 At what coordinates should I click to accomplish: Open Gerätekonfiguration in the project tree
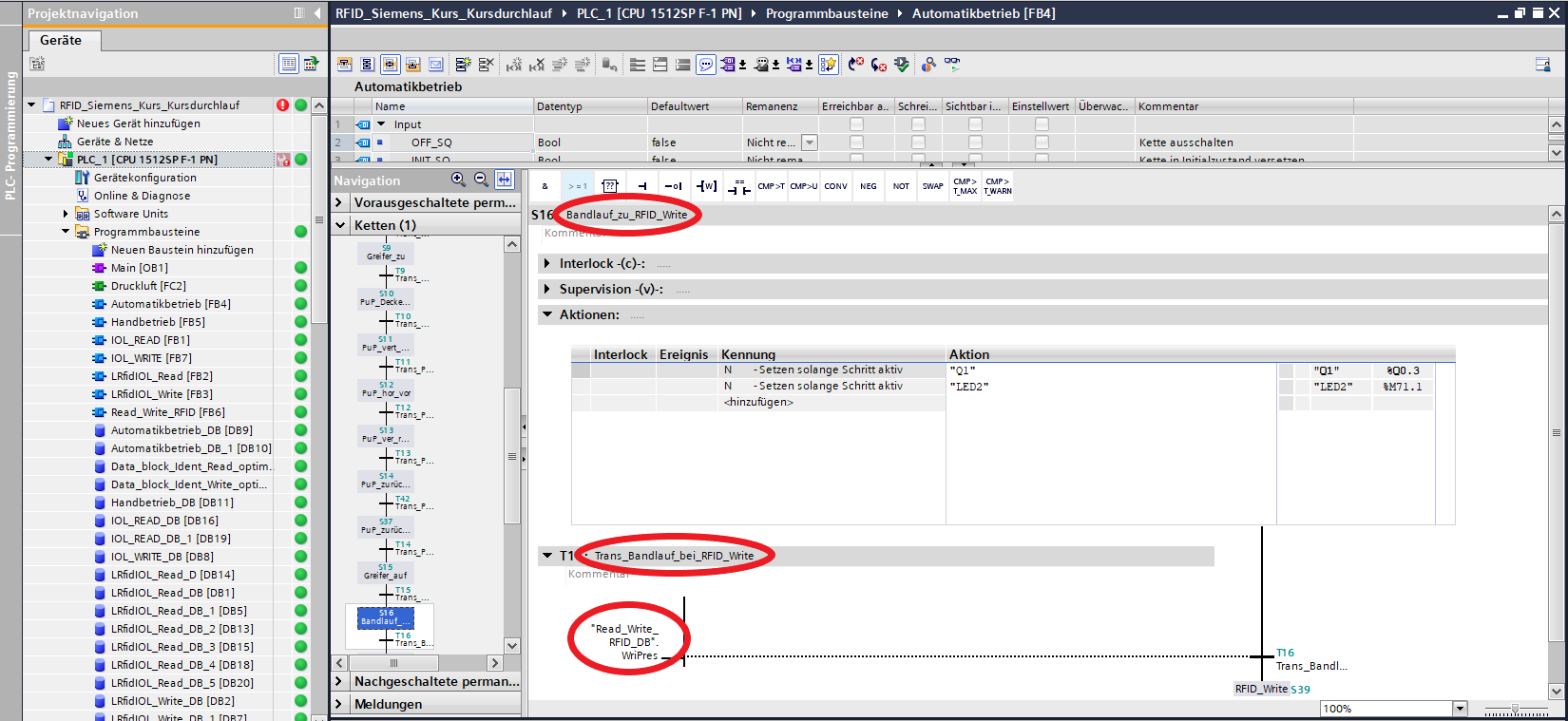pos(144,178)
